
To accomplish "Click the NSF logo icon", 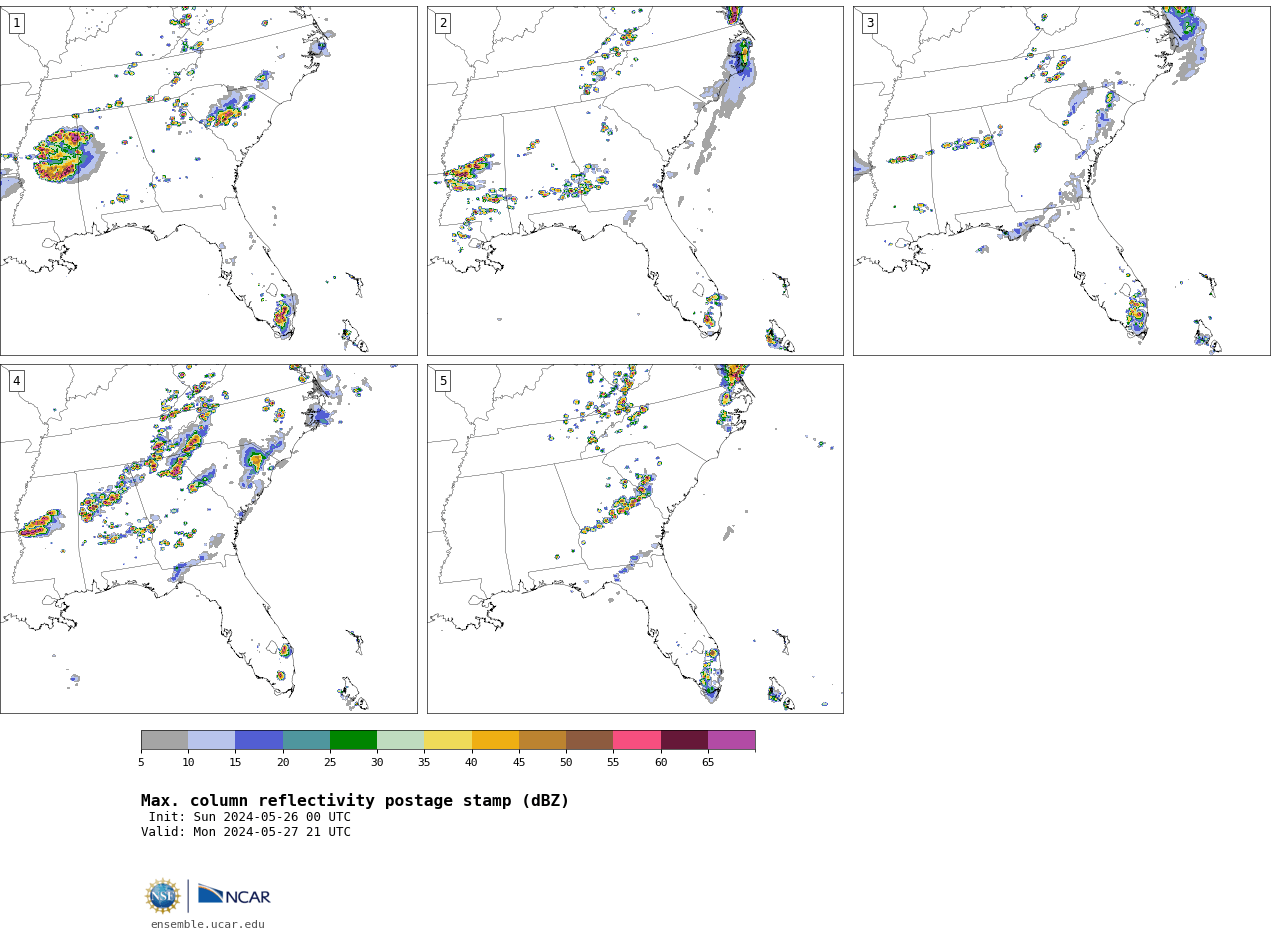I will pos(163,896).
